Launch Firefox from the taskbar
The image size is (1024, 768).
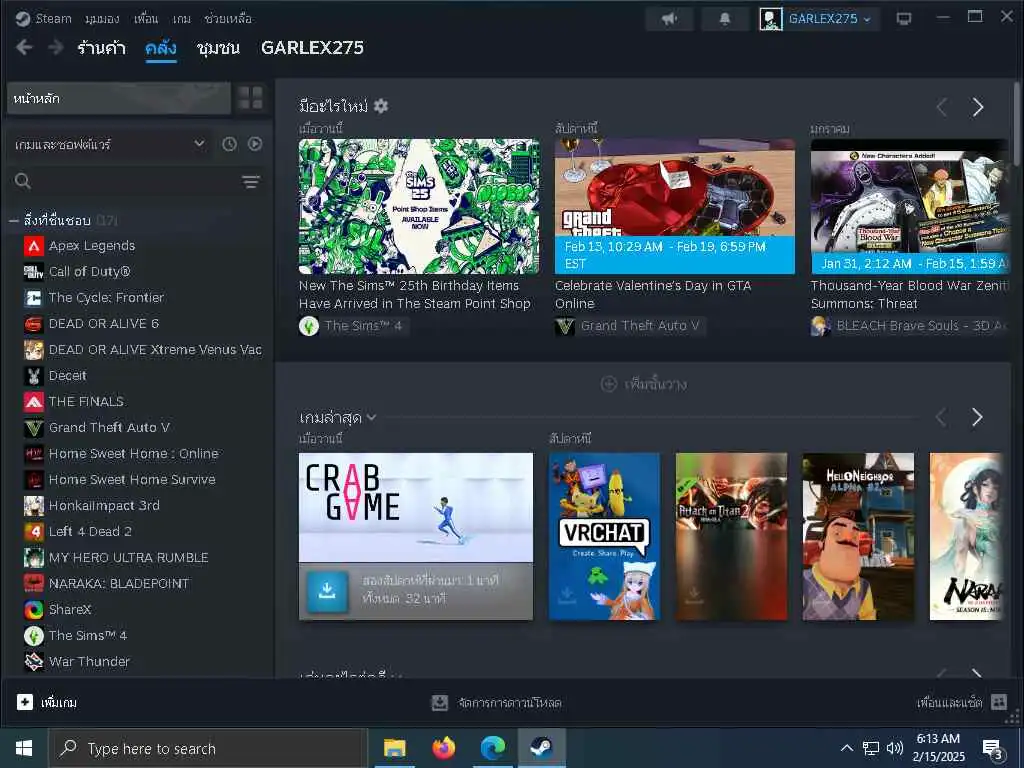click(443, 748)
